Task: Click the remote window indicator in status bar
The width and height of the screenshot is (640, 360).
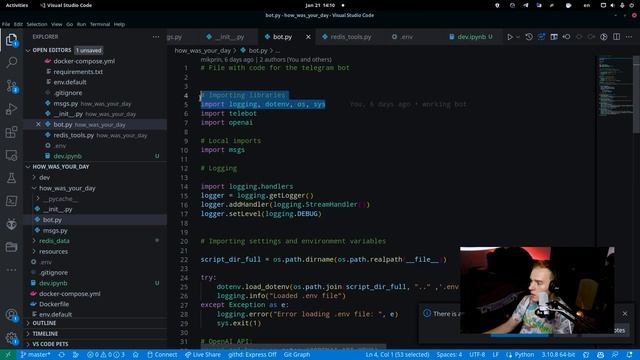Action: pos(8,355)
